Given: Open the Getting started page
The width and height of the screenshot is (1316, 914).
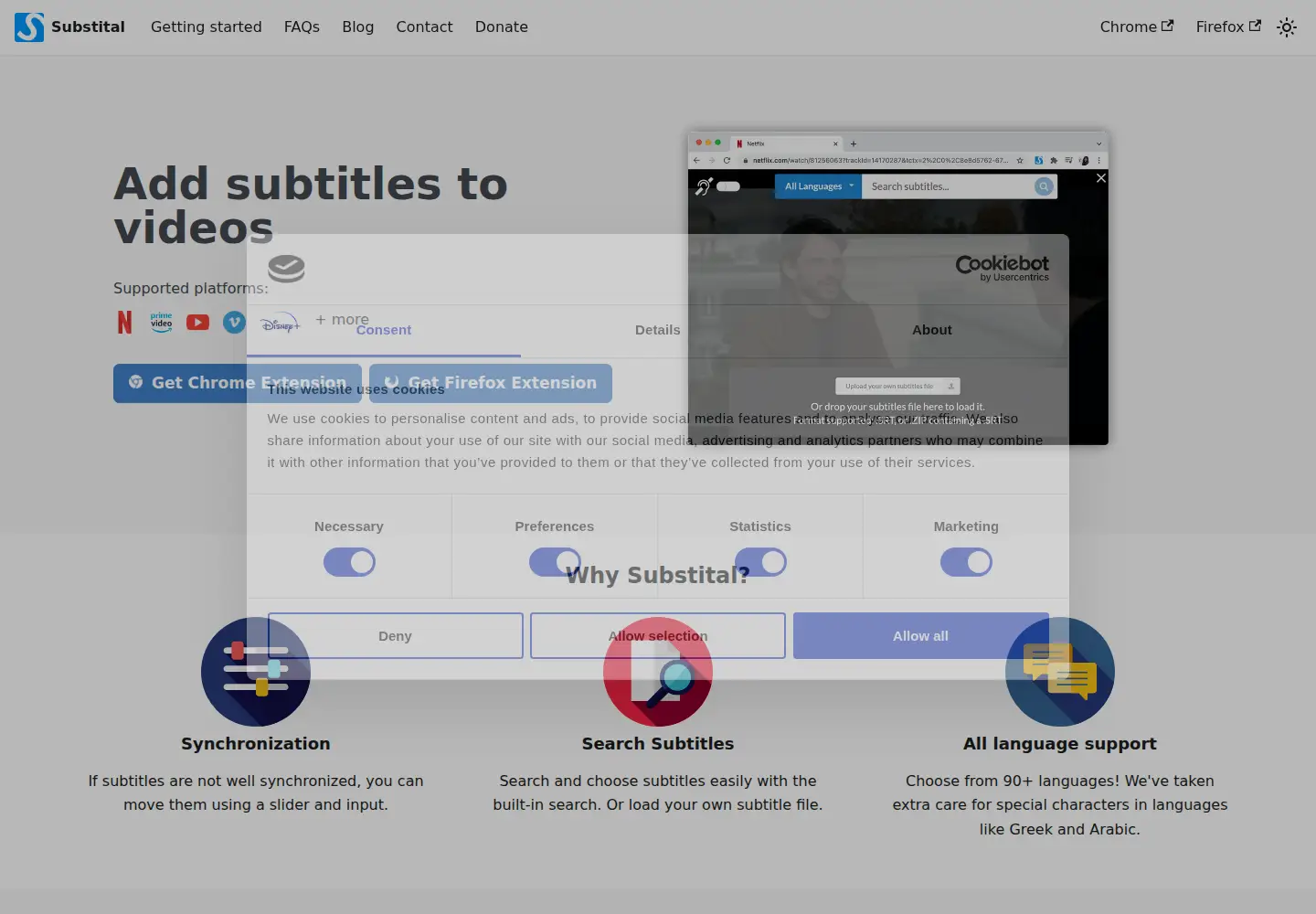Looking at the screenshot, I should tap(207, 27).
